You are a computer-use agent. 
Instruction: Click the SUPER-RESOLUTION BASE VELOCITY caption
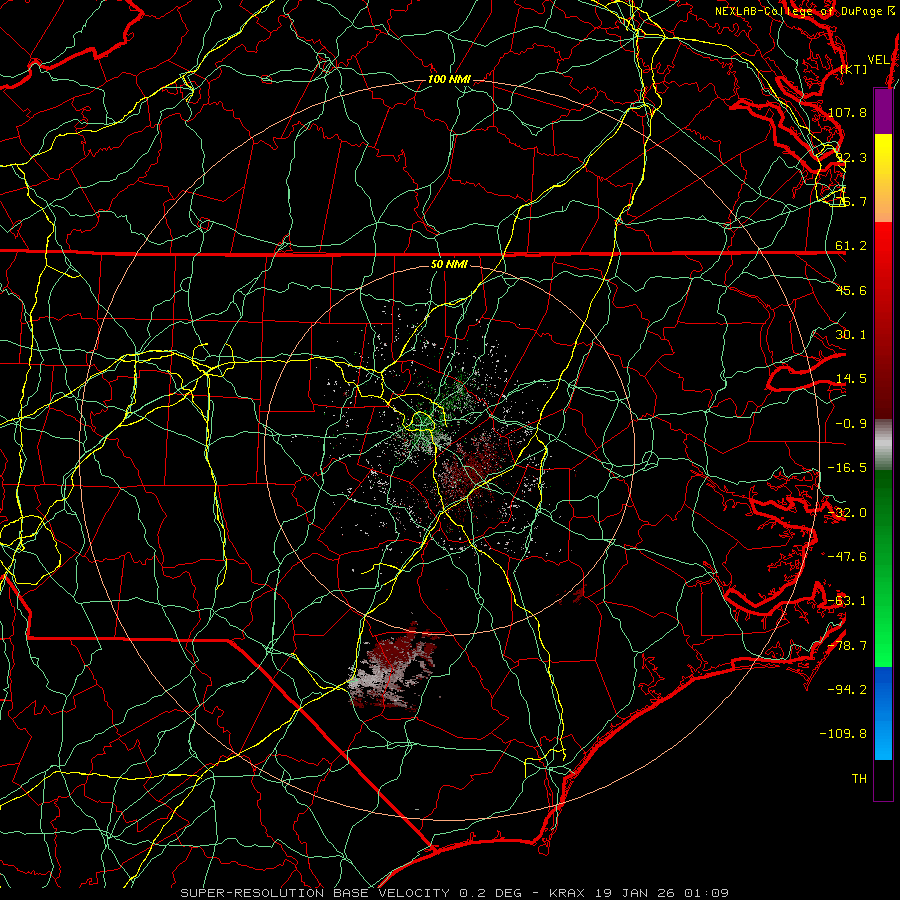coord(455,893)
